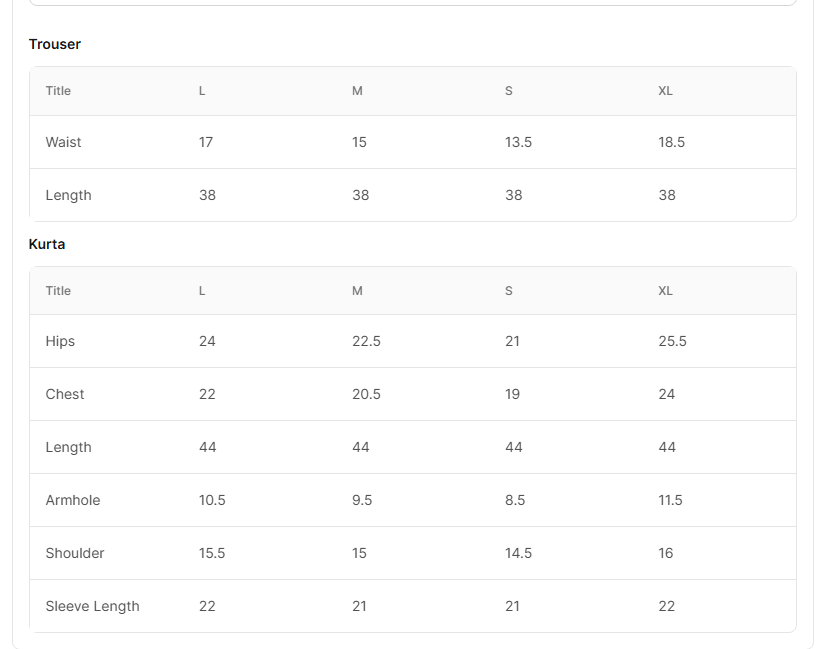
Task: Click the Shoulder row label
Action: click(75, 553)
